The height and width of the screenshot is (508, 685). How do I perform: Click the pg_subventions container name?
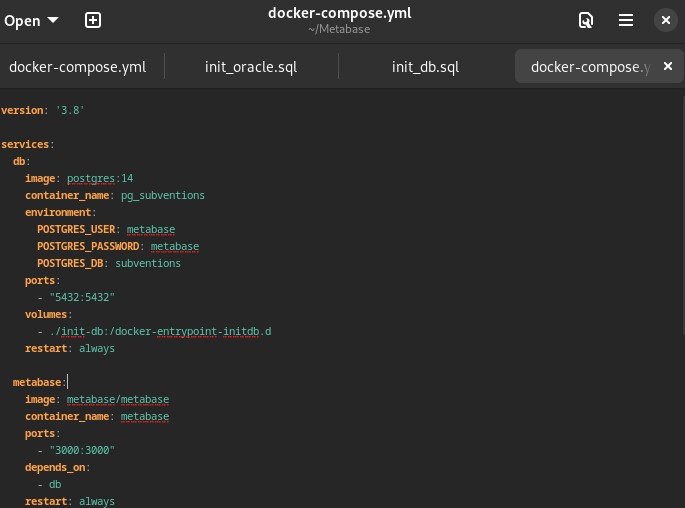[162, 195]
